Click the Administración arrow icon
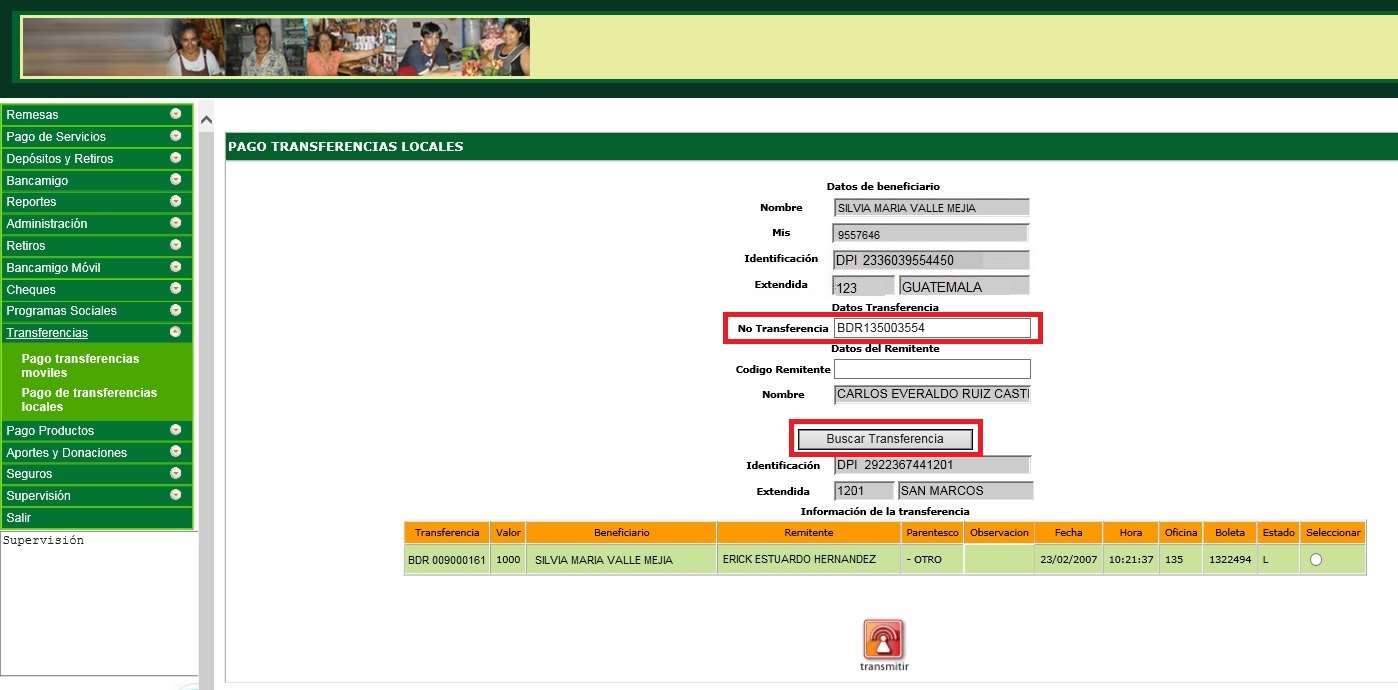 [176, 223]
